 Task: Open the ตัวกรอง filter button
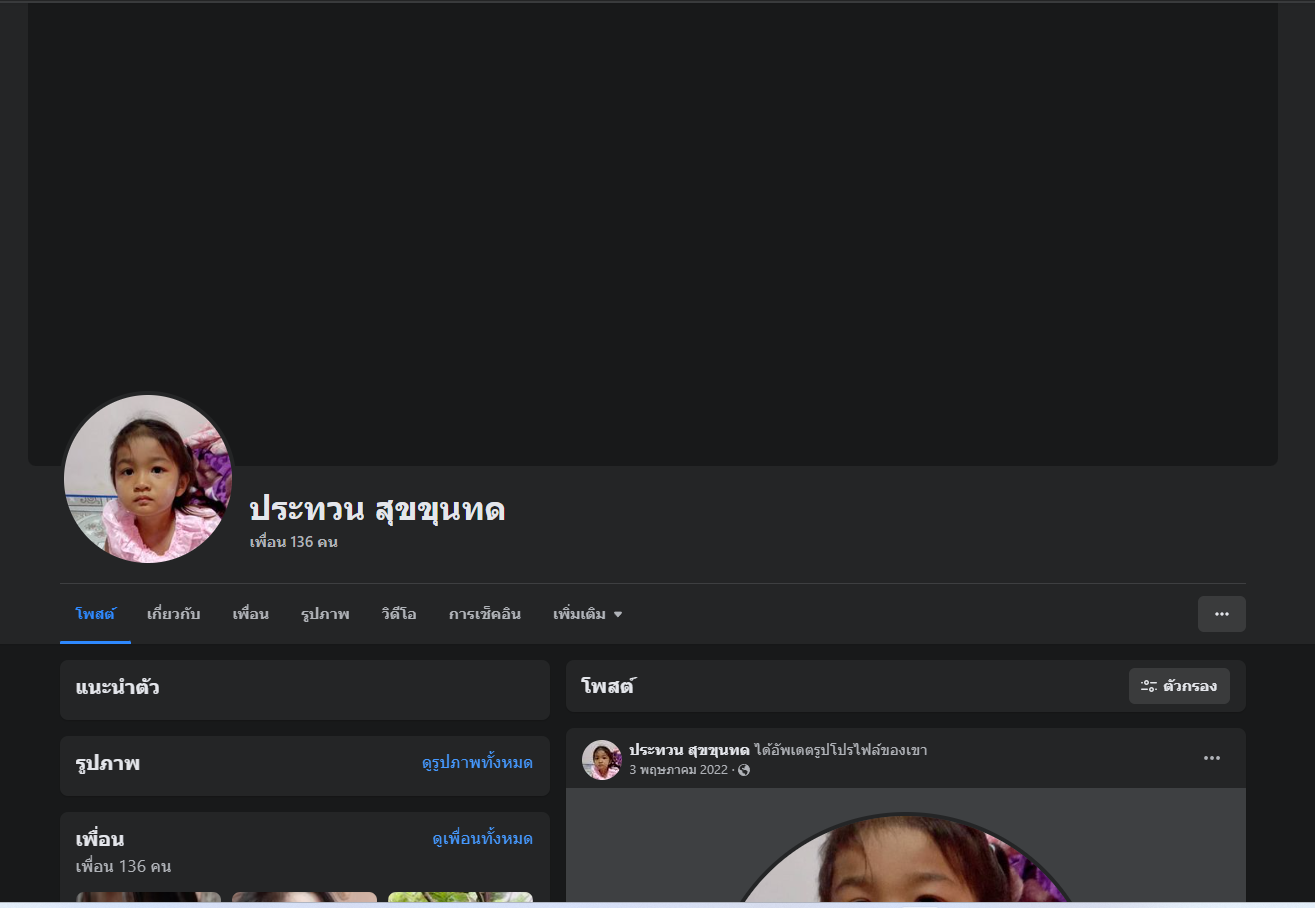pyautogui.click(x=1179, y=686)
